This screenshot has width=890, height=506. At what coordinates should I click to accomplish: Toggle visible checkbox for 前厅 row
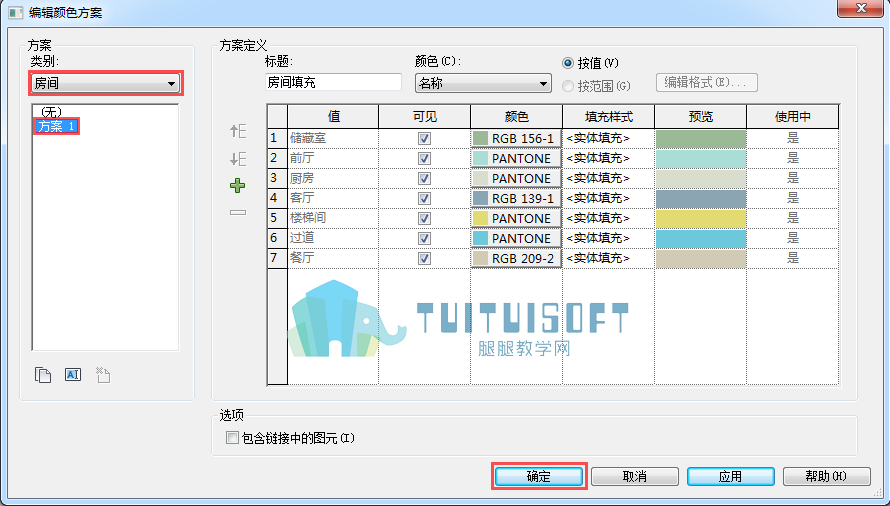click(x=424, y=158)
